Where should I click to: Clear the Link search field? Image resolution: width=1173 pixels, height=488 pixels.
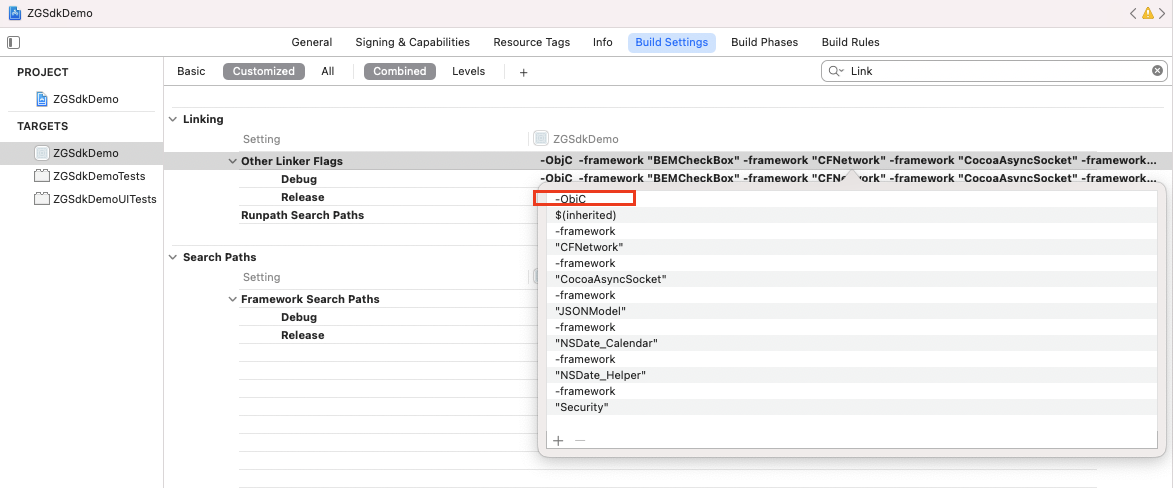coord(1157,71)
